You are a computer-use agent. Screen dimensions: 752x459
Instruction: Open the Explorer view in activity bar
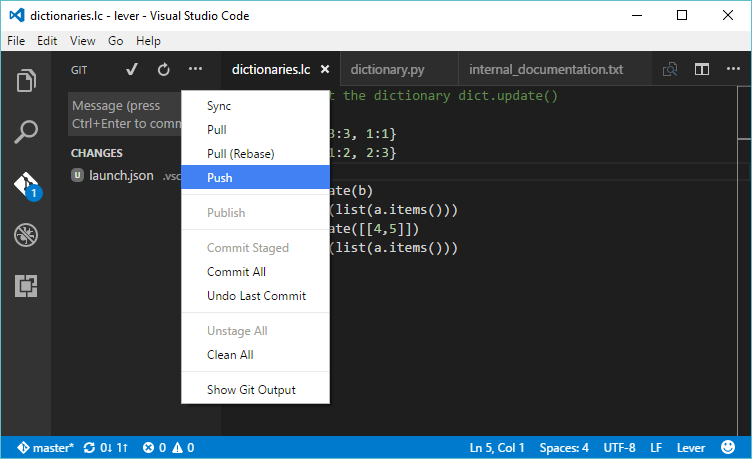click(26, 80)
